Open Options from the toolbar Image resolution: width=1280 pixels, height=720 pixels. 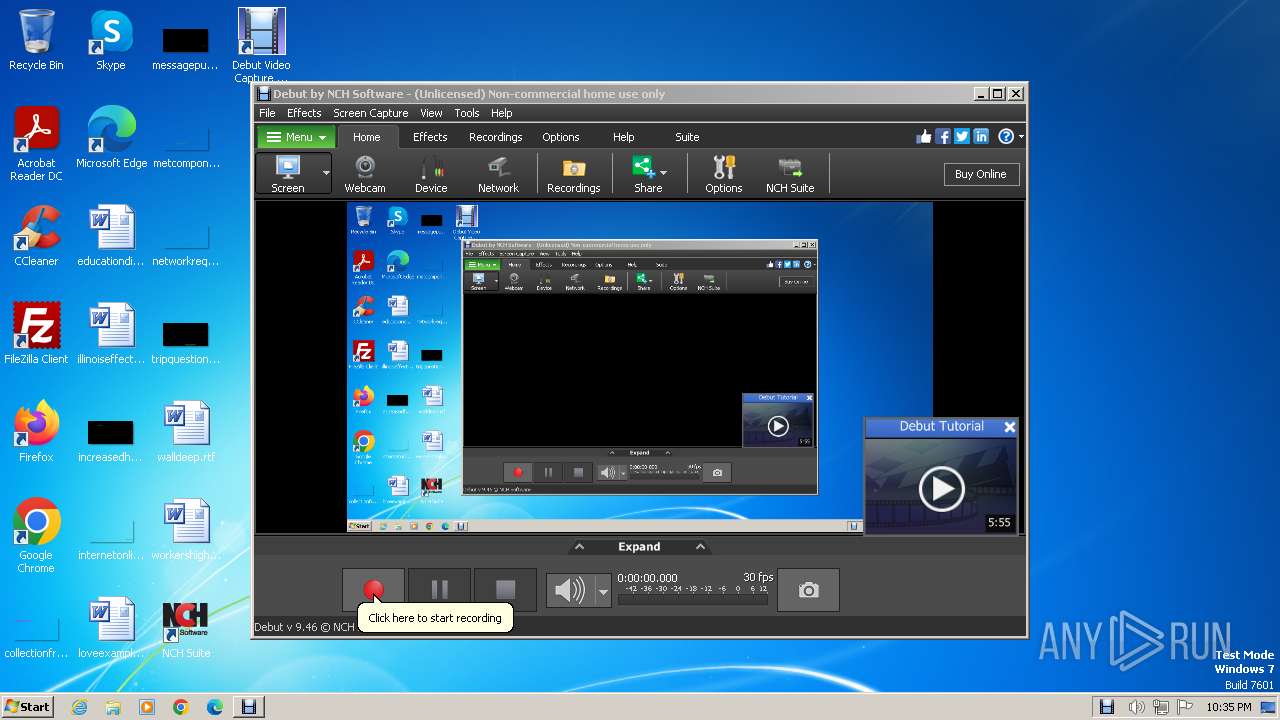[x=723, y=174]
